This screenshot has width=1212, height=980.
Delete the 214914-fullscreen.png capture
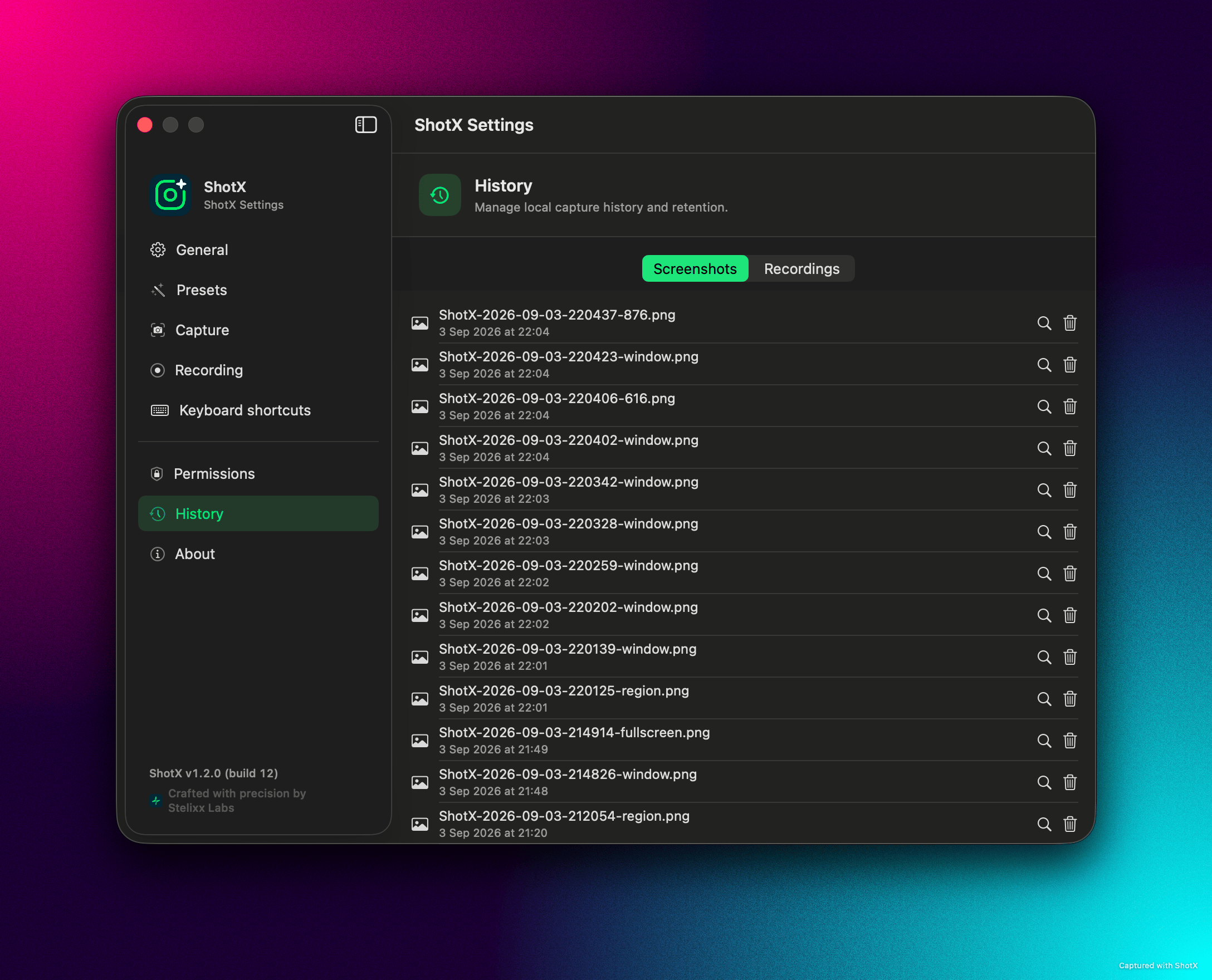click(1069, 741)
